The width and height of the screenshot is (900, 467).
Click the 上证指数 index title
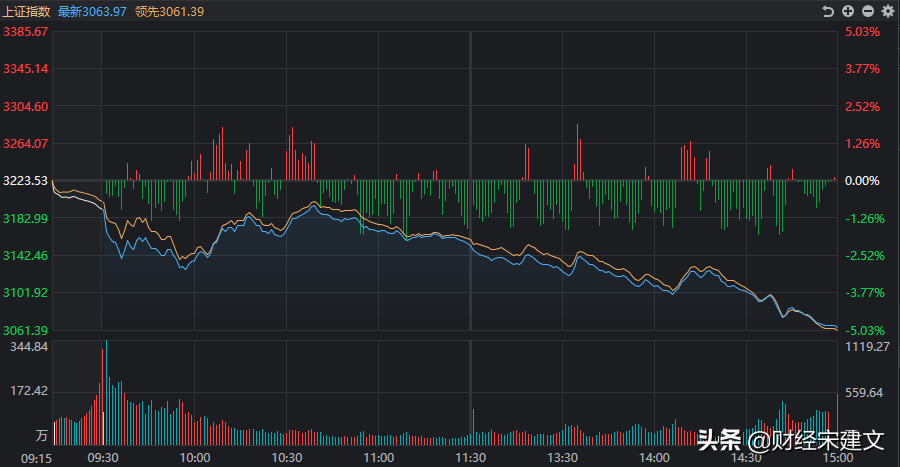27,11
